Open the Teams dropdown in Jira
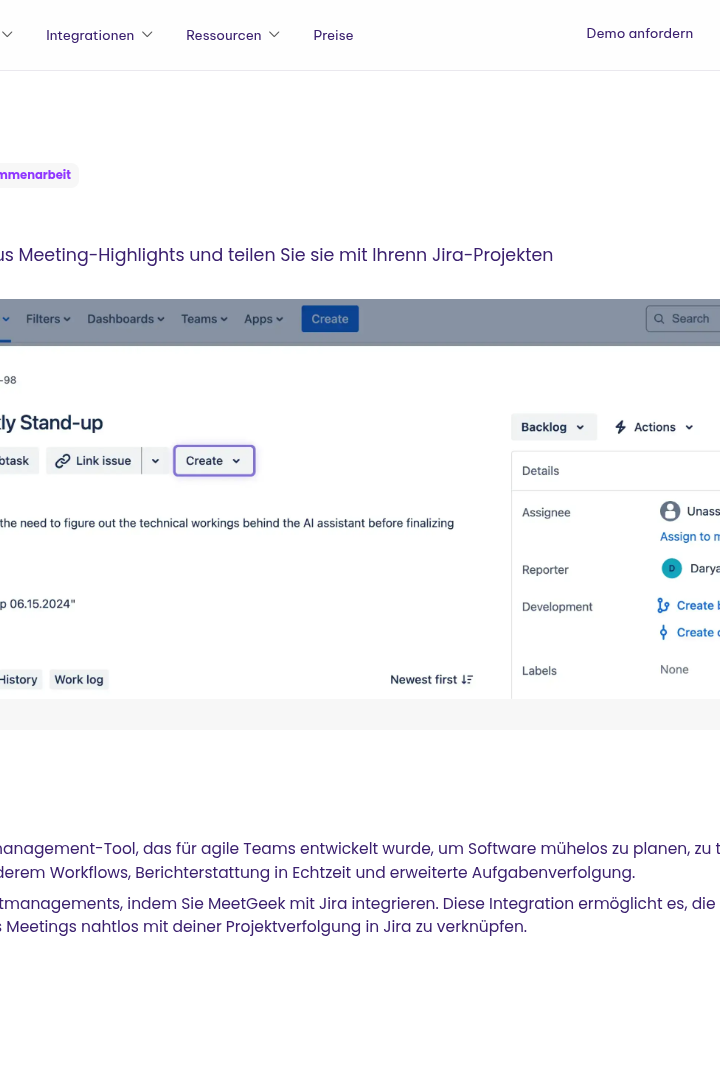The height and width of the screenshot is (1080, 720). [204, 319]
